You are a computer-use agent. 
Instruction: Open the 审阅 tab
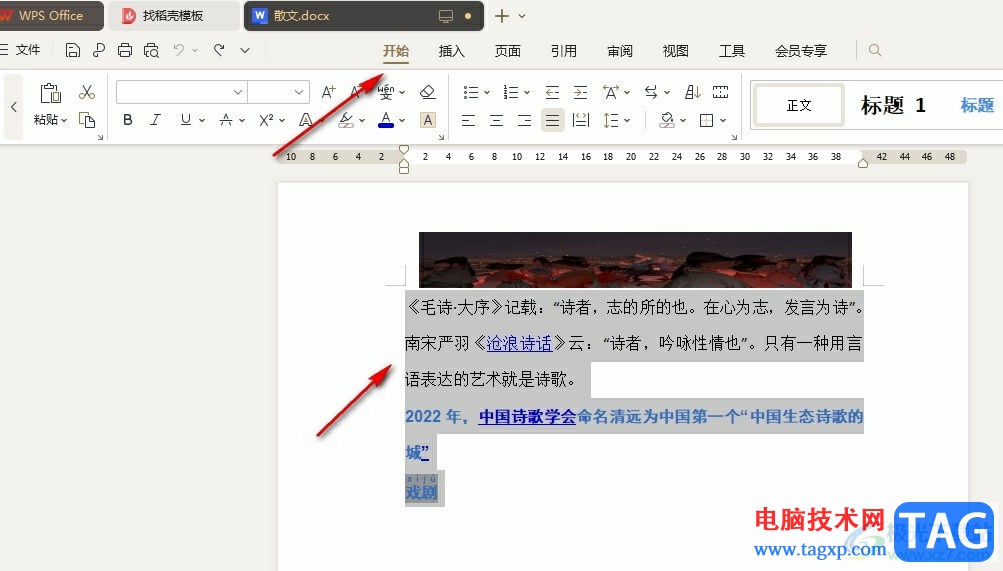(x=620, y=51)
